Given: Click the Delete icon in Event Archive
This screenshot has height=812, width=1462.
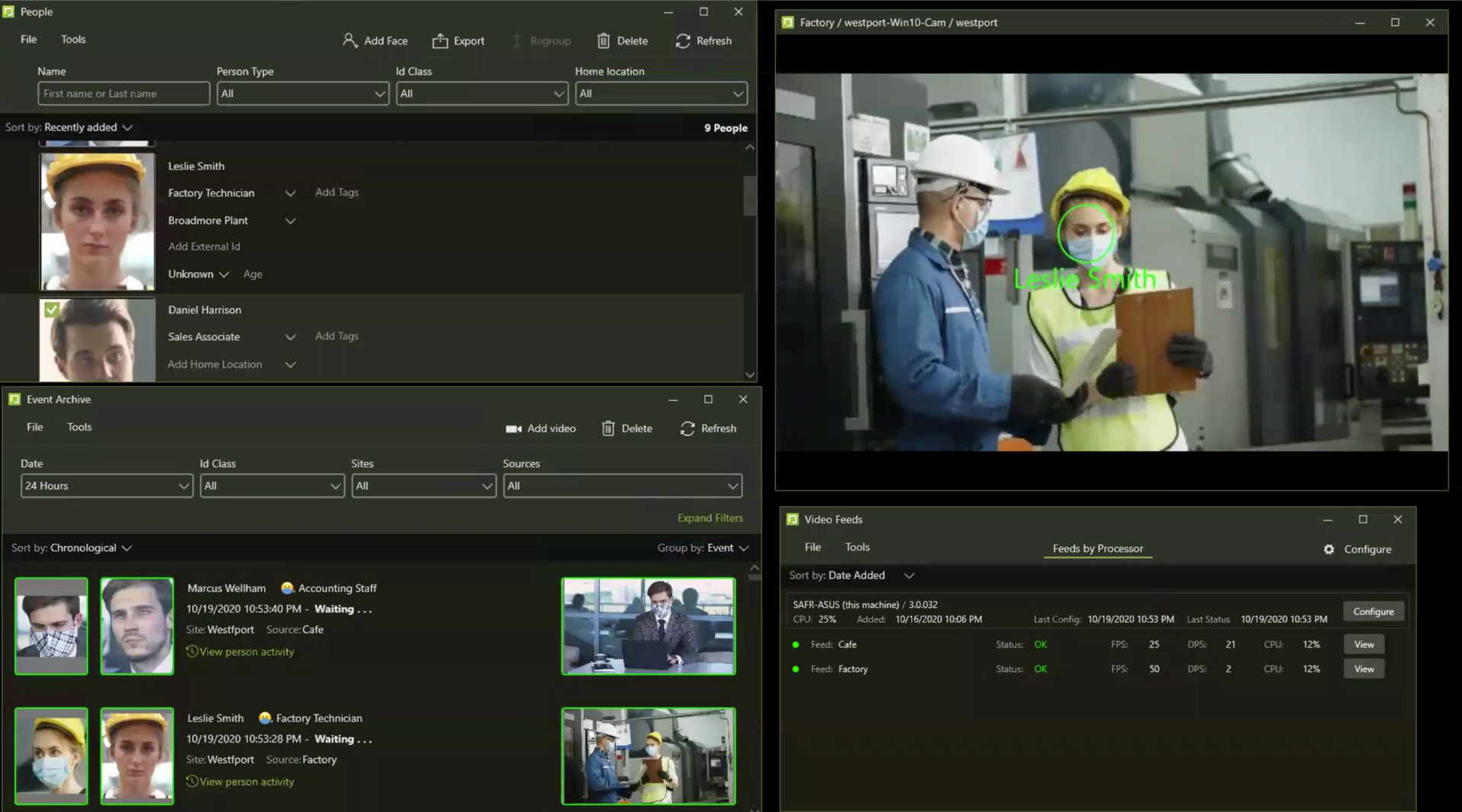Looking at the screenshot, I should [608, 428].
